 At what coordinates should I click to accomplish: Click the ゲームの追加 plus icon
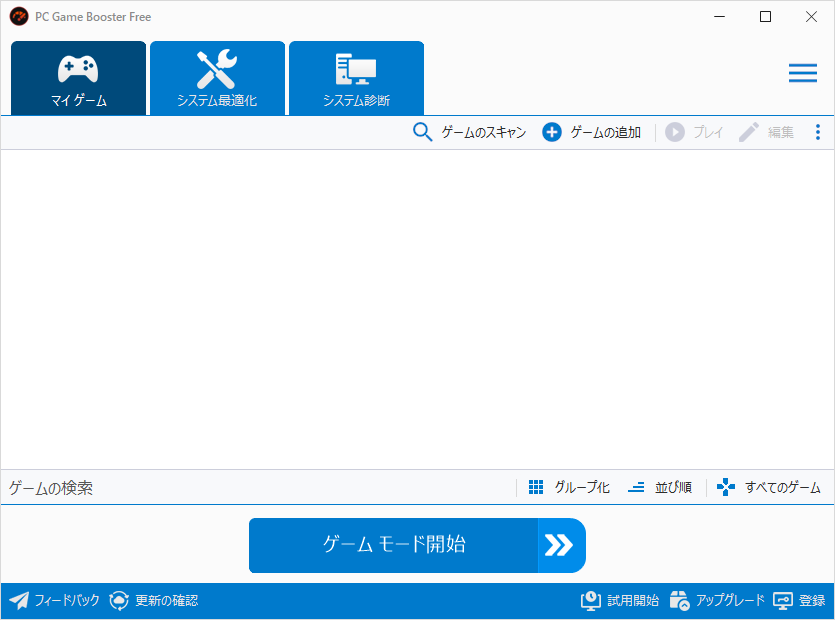pyautogui.click(x=552, y=132)
